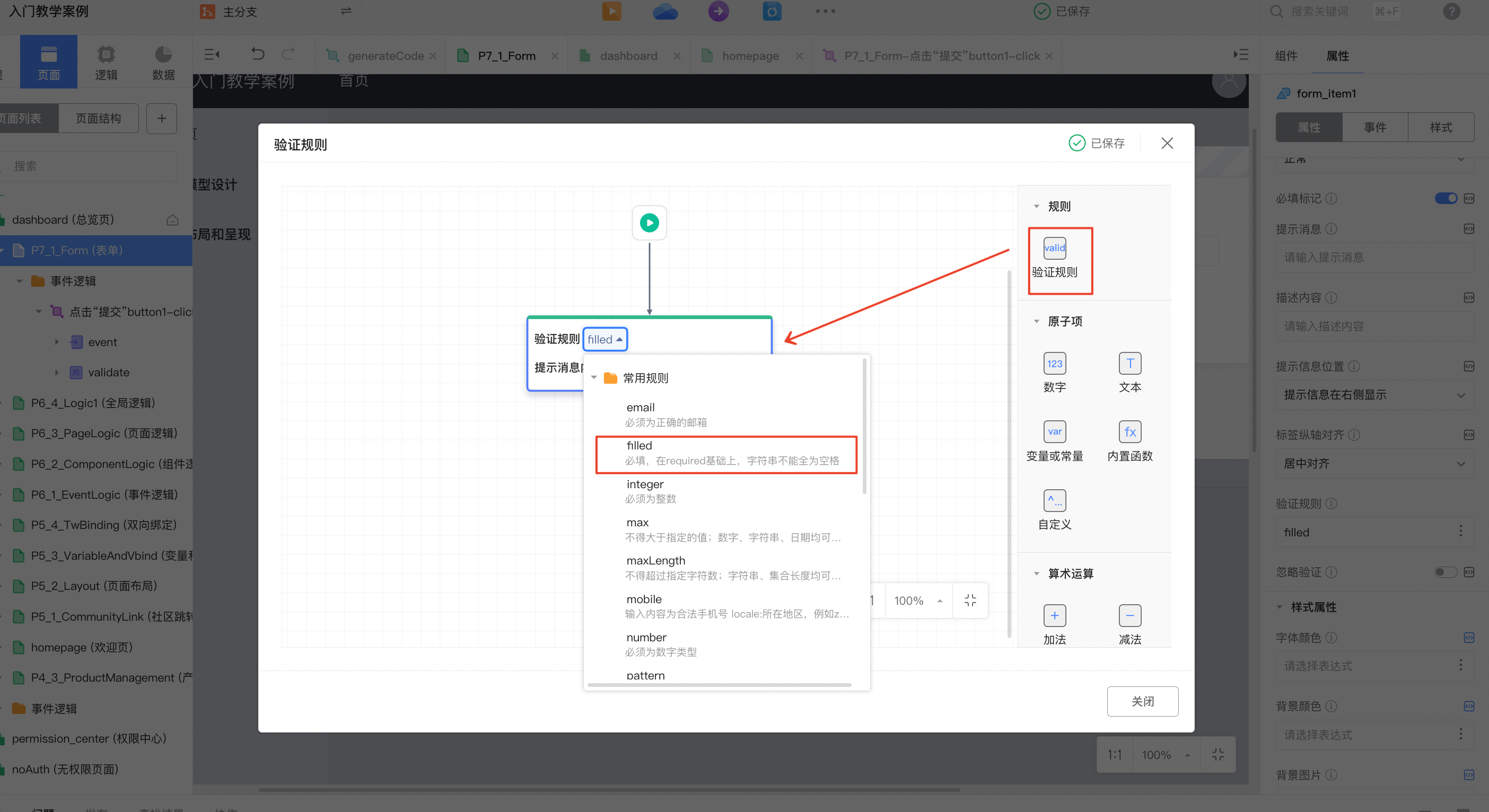Open the 逻辑 section
The image size is (1489, 812).
[x=106, y=62]
